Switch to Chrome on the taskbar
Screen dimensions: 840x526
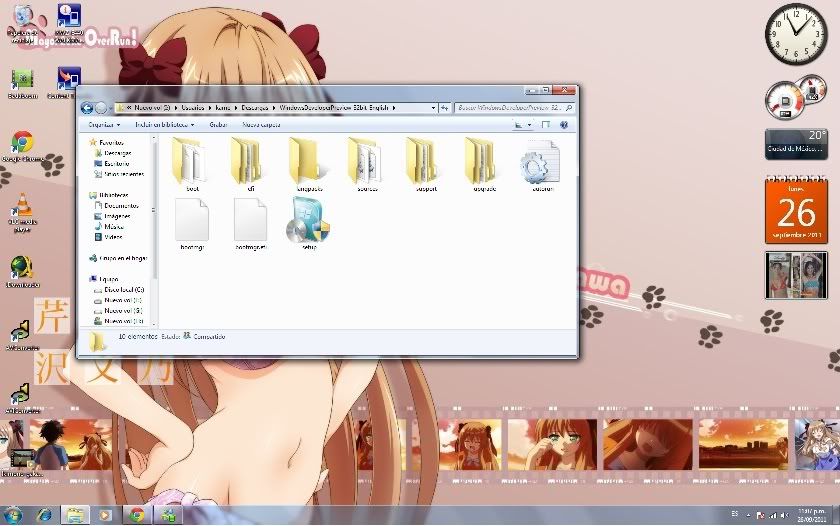pos(137,515)
